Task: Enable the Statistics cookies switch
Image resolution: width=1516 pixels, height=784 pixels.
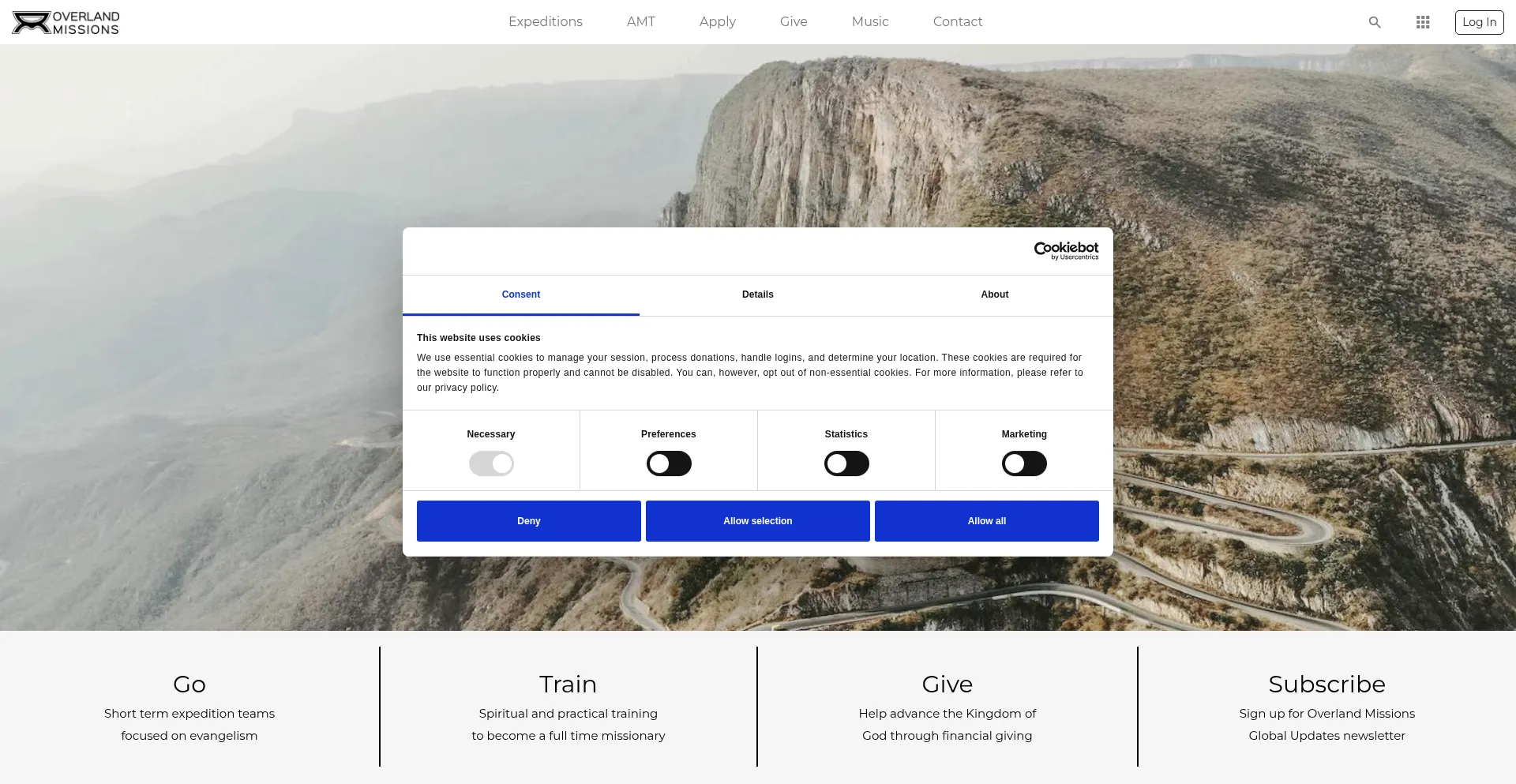Action: (x=846, y=463)
